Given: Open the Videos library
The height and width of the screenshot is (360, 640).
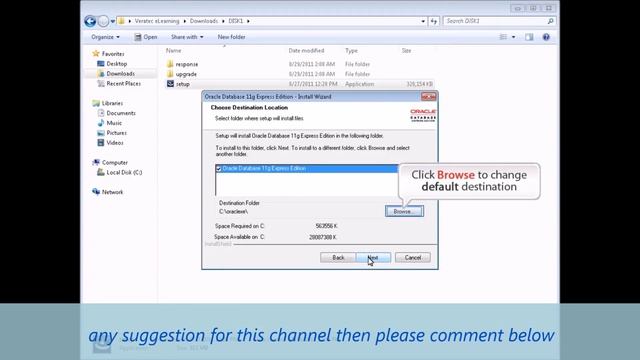Looking at the screenshot, I should [115, 142].
